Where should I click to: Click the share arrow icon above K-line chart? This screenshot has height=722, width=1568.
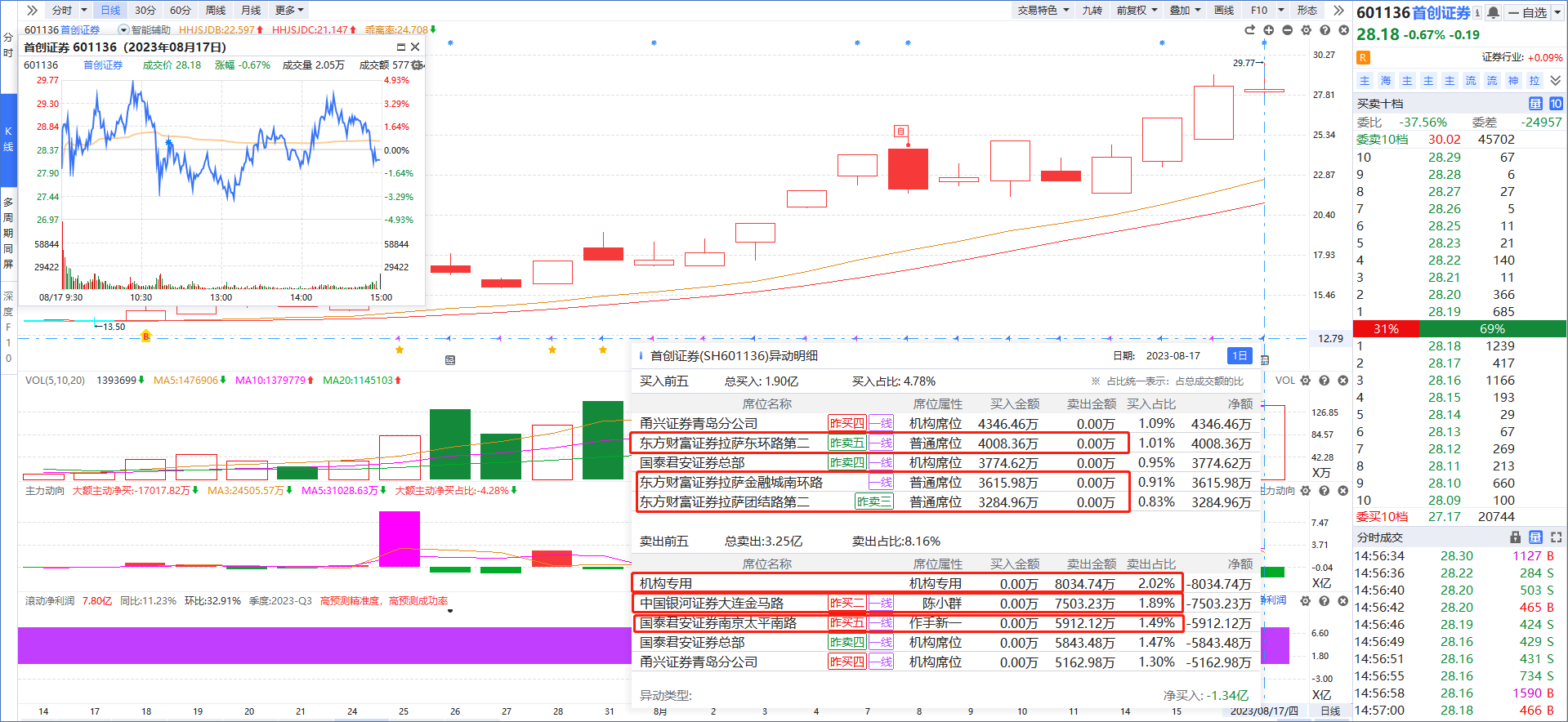tap(1249, 30)
